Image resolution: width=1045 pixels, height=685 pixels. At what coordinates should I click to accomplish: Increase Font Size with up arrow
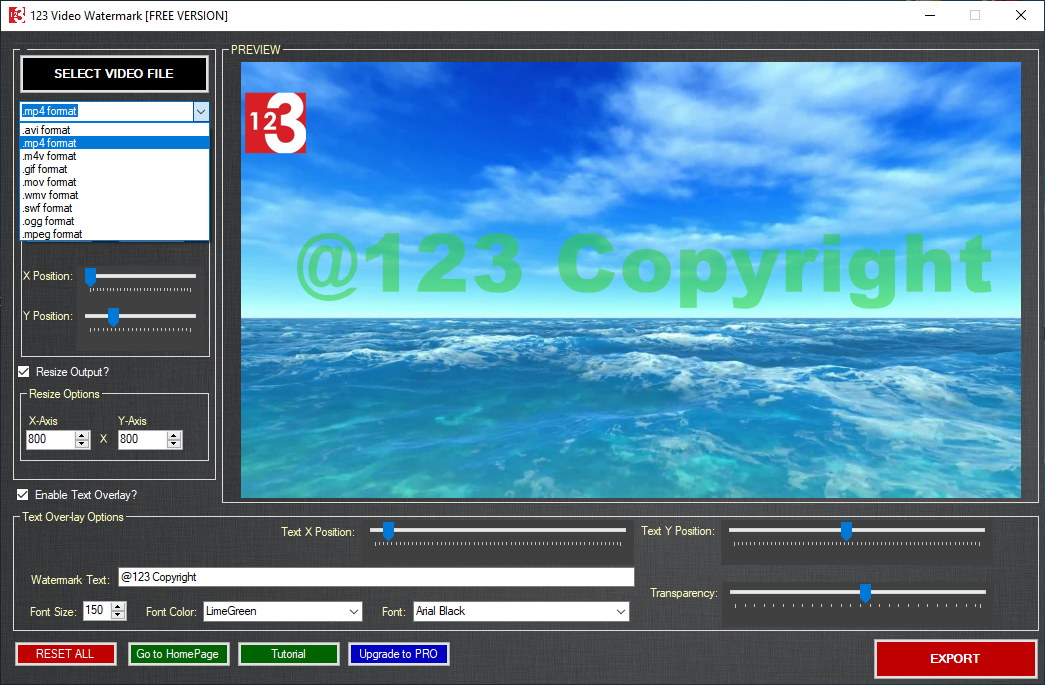coord(118,606)
